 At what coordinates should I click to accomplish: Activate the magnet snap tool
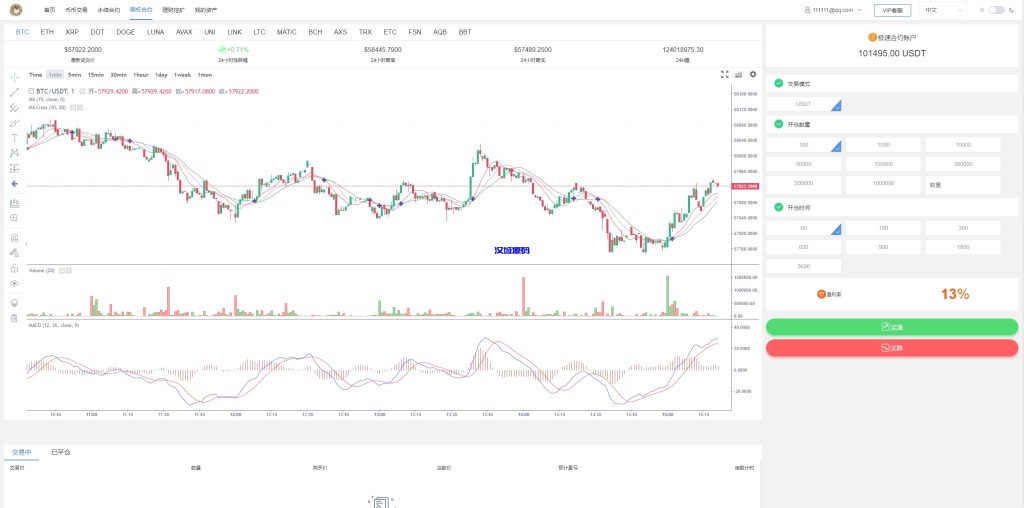(x=14, y=238)
